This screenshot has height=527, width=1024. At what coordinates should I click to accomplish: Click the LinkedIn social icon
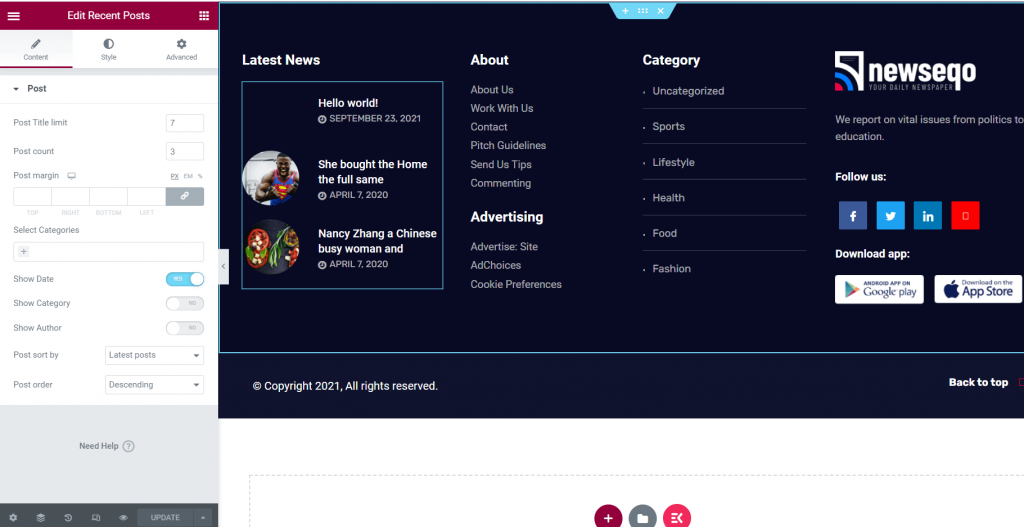pos(928,216)
